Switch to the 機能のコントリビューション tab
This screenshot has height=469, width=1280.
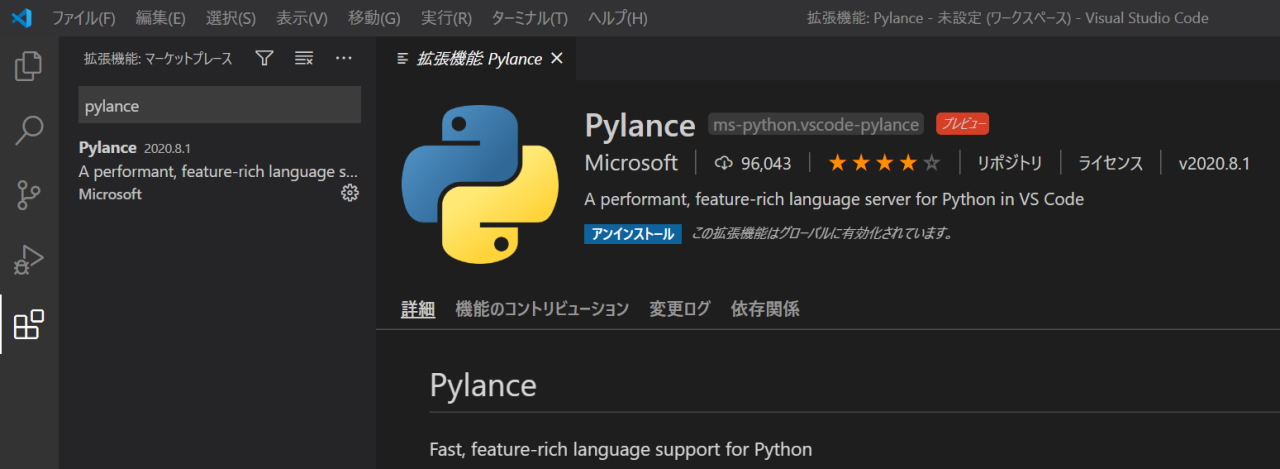541,309
